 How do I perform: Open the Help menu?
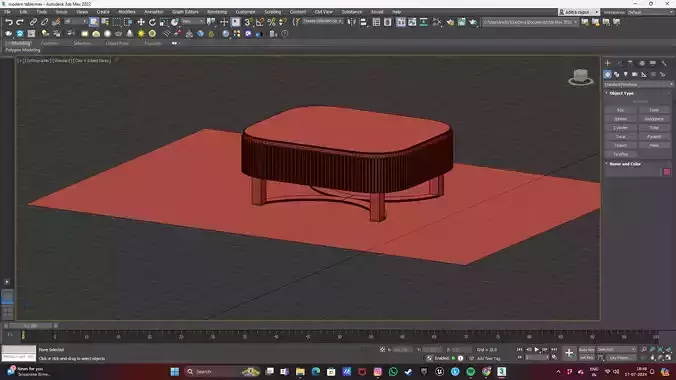(x=397, y=12)
